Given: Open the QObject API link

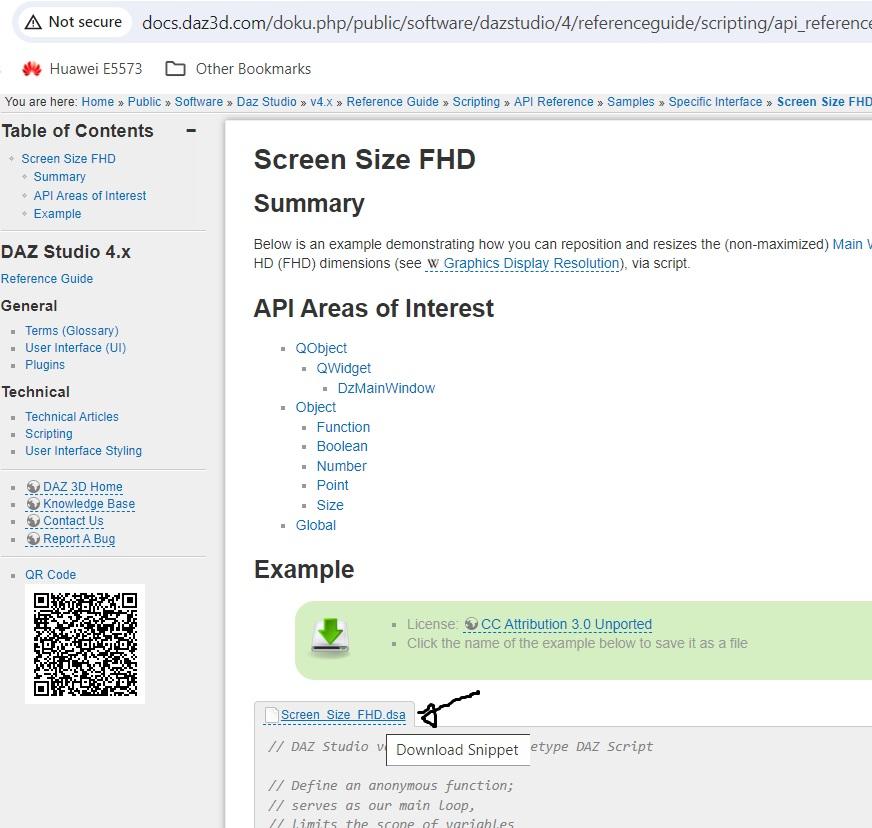Looking at the screenshot, I should 321,349.
